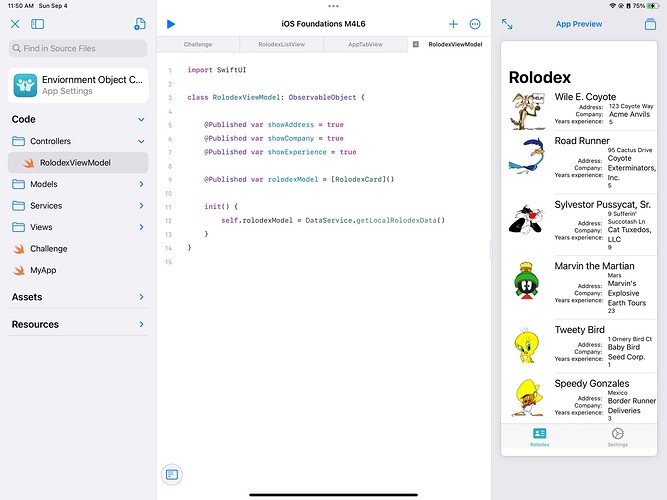Viewport: 667px width, 500px height.
Task: Expand the Models folder chevron
Action: point(141,184)
